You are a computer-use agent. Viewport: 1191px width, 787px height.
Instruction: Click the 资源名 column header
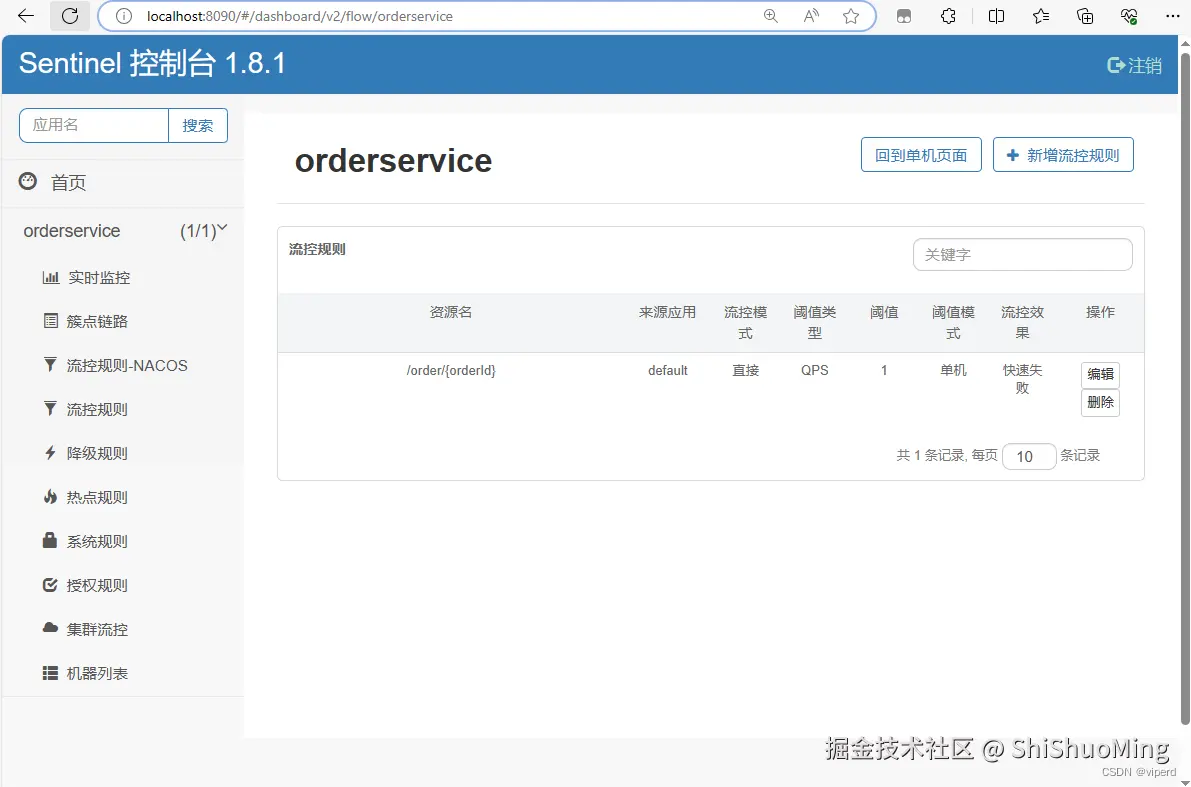click(451, 312)
